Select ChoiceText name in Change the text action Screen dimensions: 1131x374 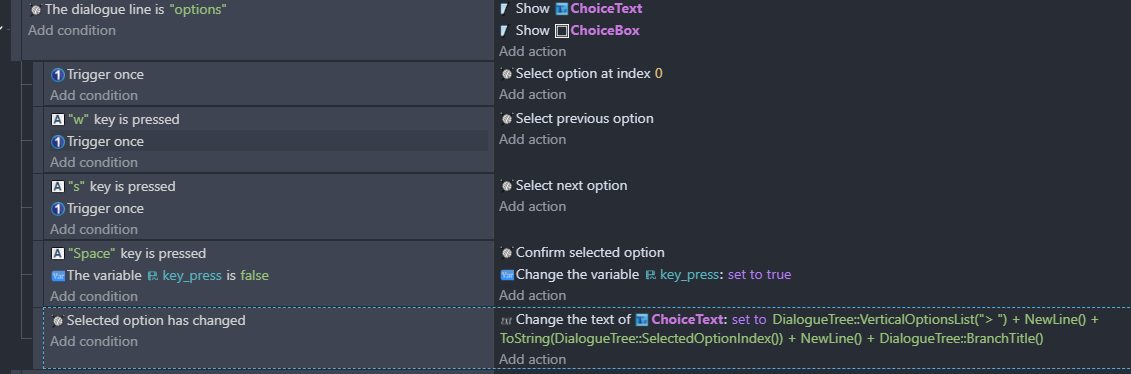[x=686, y=319]
